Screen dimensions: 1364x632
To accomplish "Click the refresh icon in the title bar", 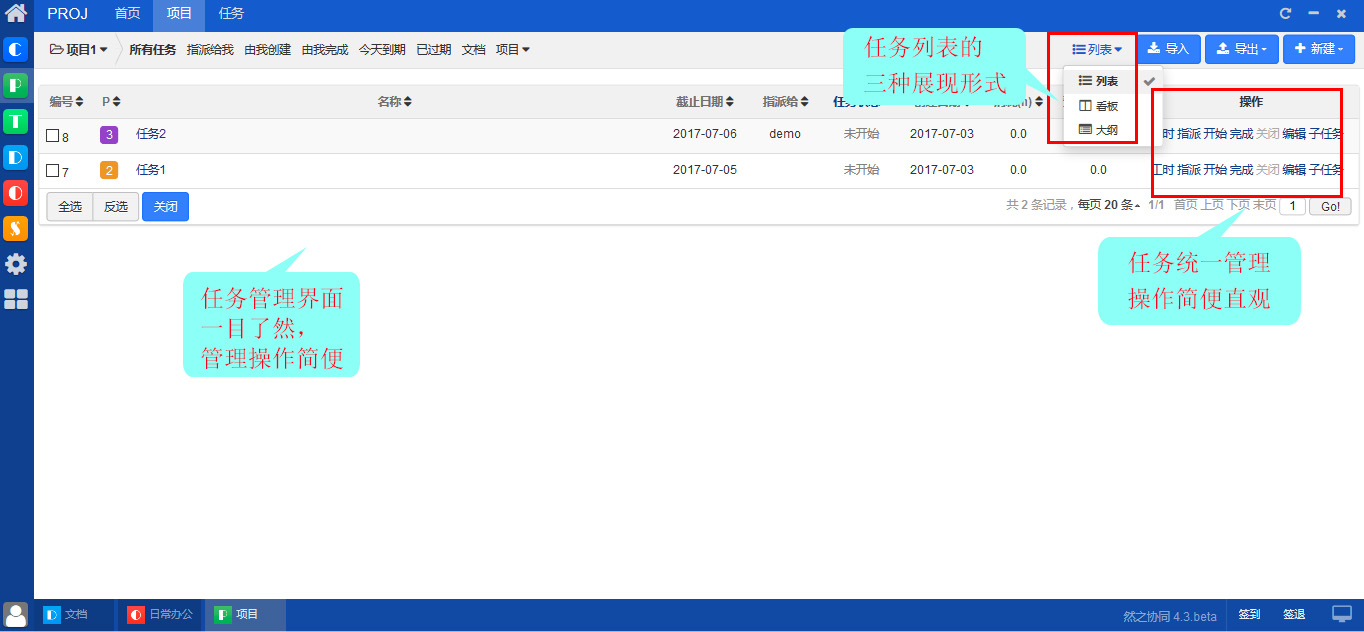I will click(x=1286, y=14).
